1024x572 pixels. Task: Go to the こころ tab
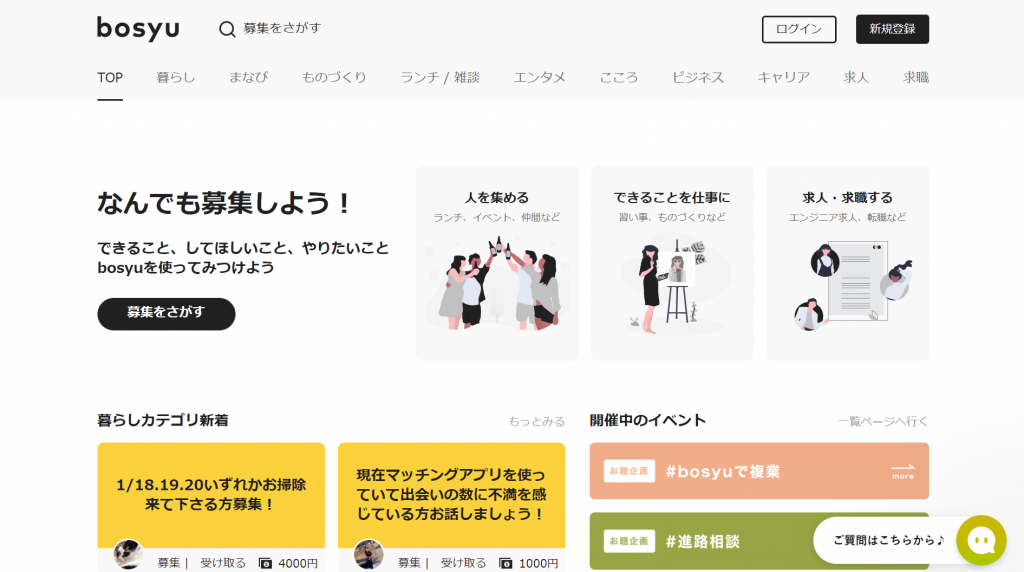tap(618, 78)
